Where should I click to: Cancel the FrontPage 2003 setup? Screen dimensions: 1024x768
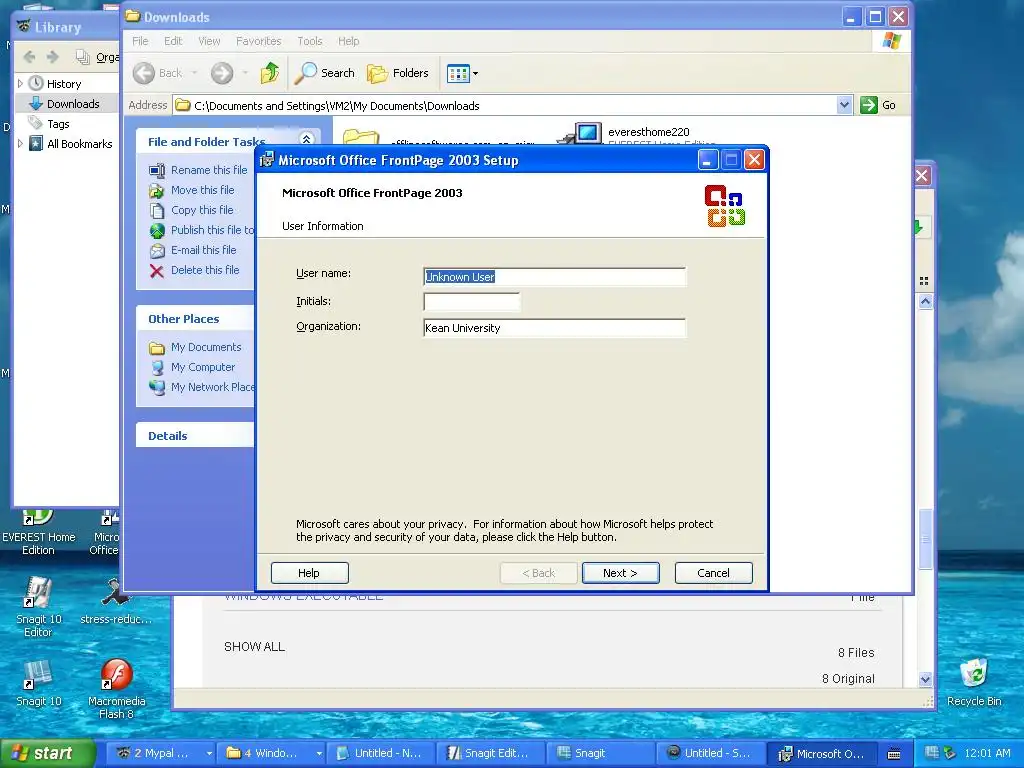click(x=713, y=573)
